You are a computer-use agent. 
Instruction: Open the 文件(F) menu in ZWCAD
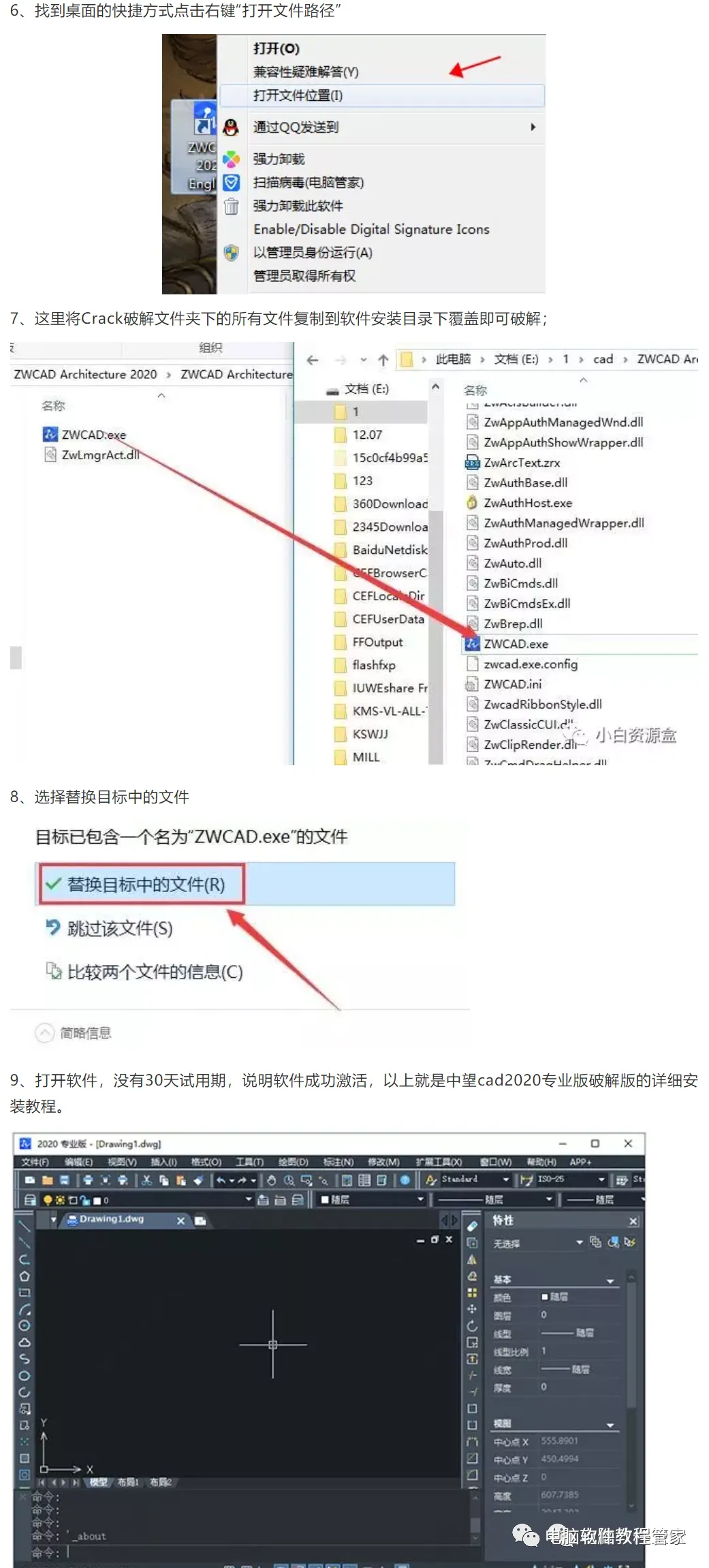click(x=35, y=1162)
